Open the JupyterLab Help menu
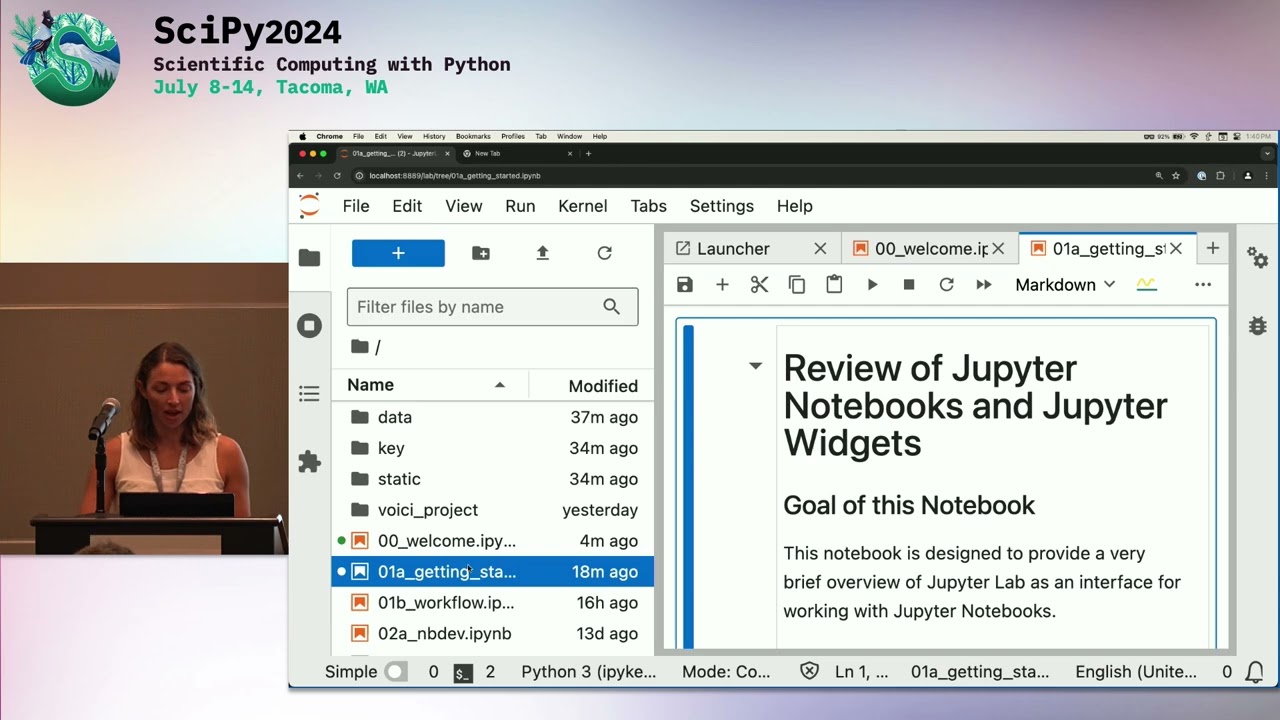 pos(795,206)
